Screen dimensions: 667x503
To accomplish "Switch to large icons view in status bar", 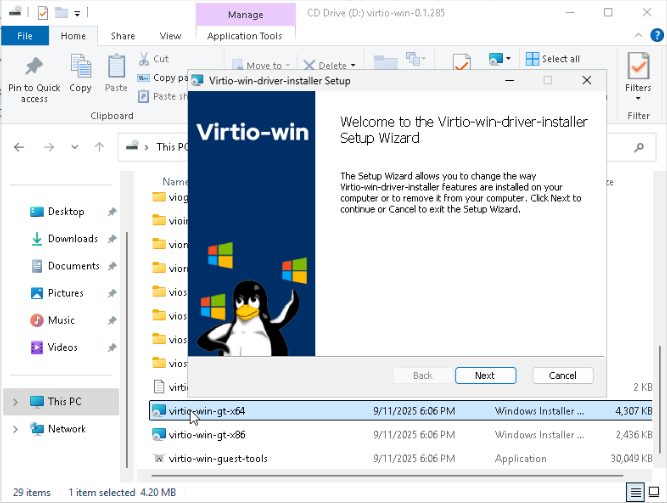I will coord(654,492).
